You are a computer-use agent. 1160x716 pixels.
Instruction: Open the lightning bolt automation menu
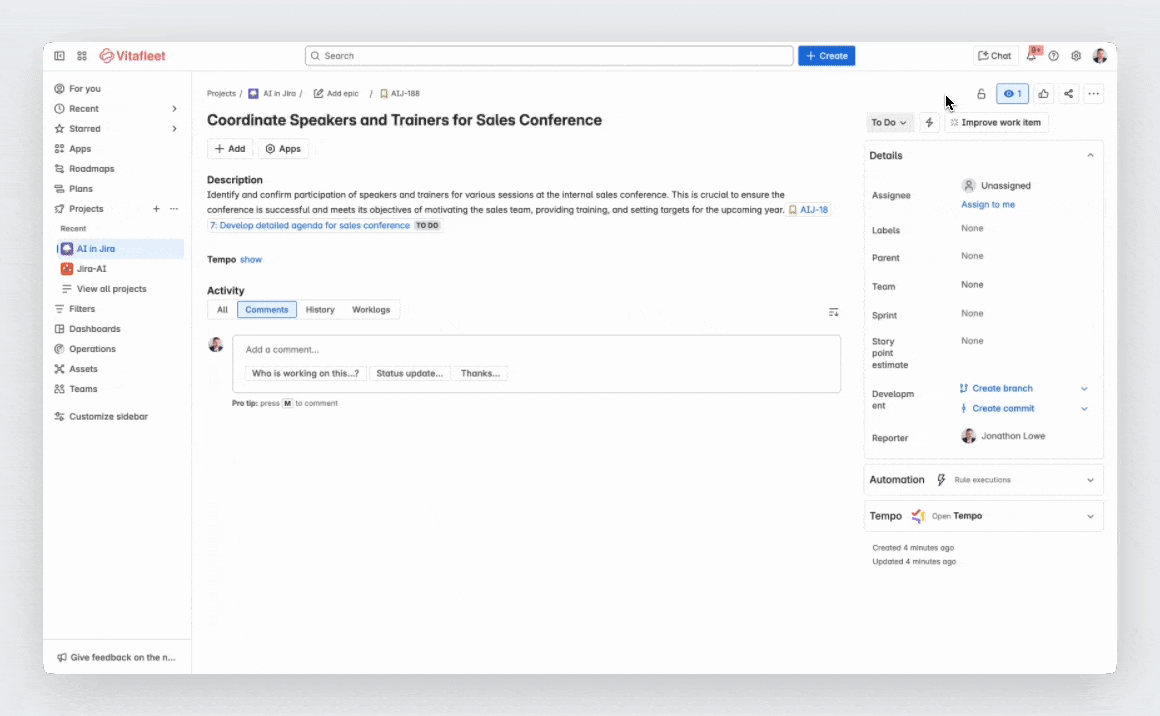click(x=929, y=123)
